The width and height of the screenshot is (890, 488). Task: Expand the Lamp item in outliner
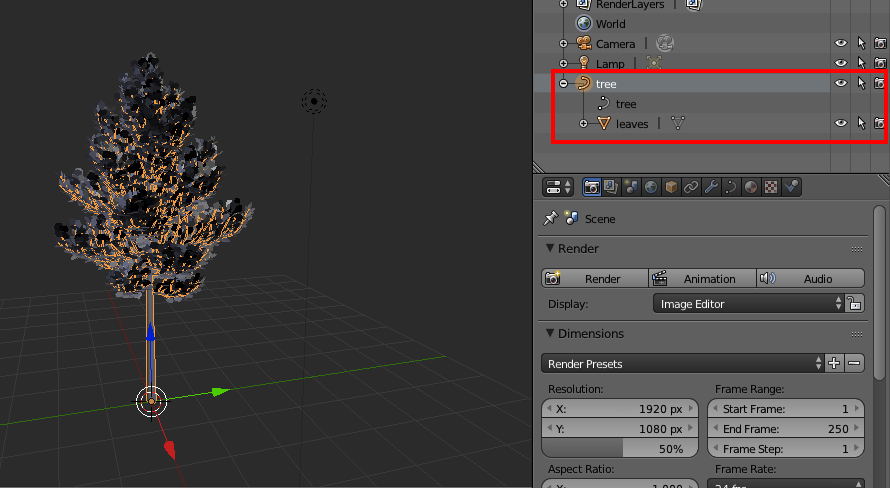[563, 64]
